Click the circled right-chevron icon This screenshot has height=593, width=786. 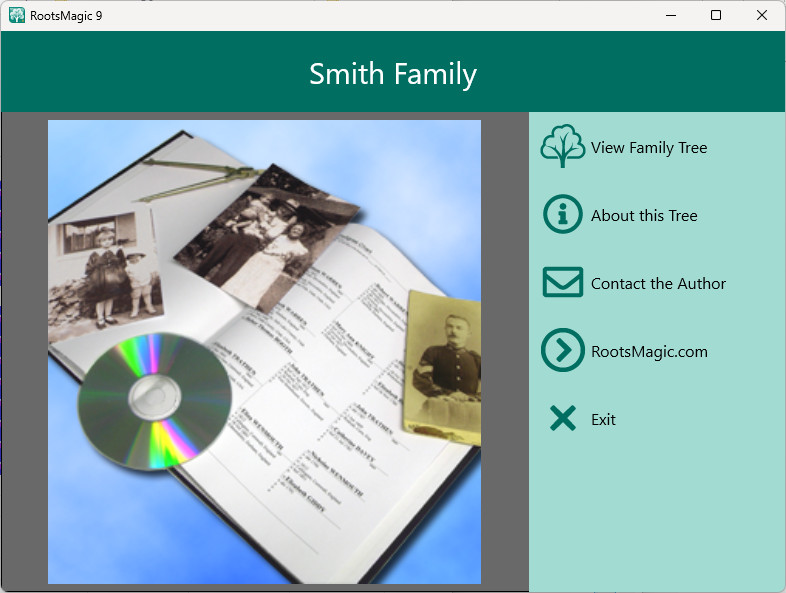point(562,351)
